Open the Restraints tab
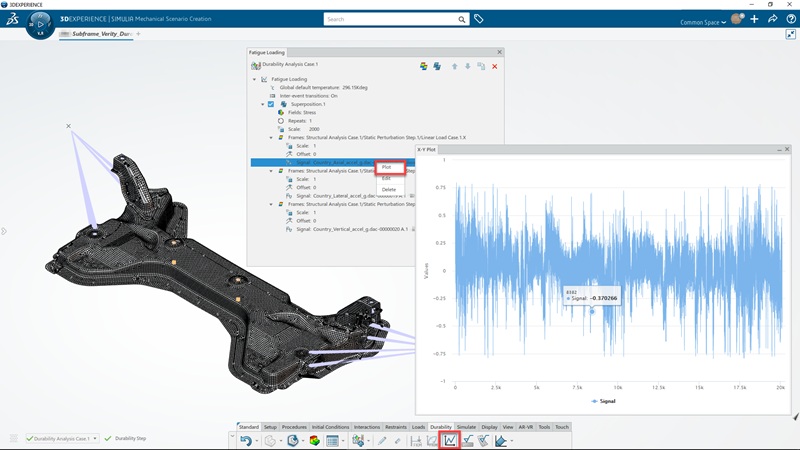The height and width of the screenshot is (450, 800). pos(396,427)
